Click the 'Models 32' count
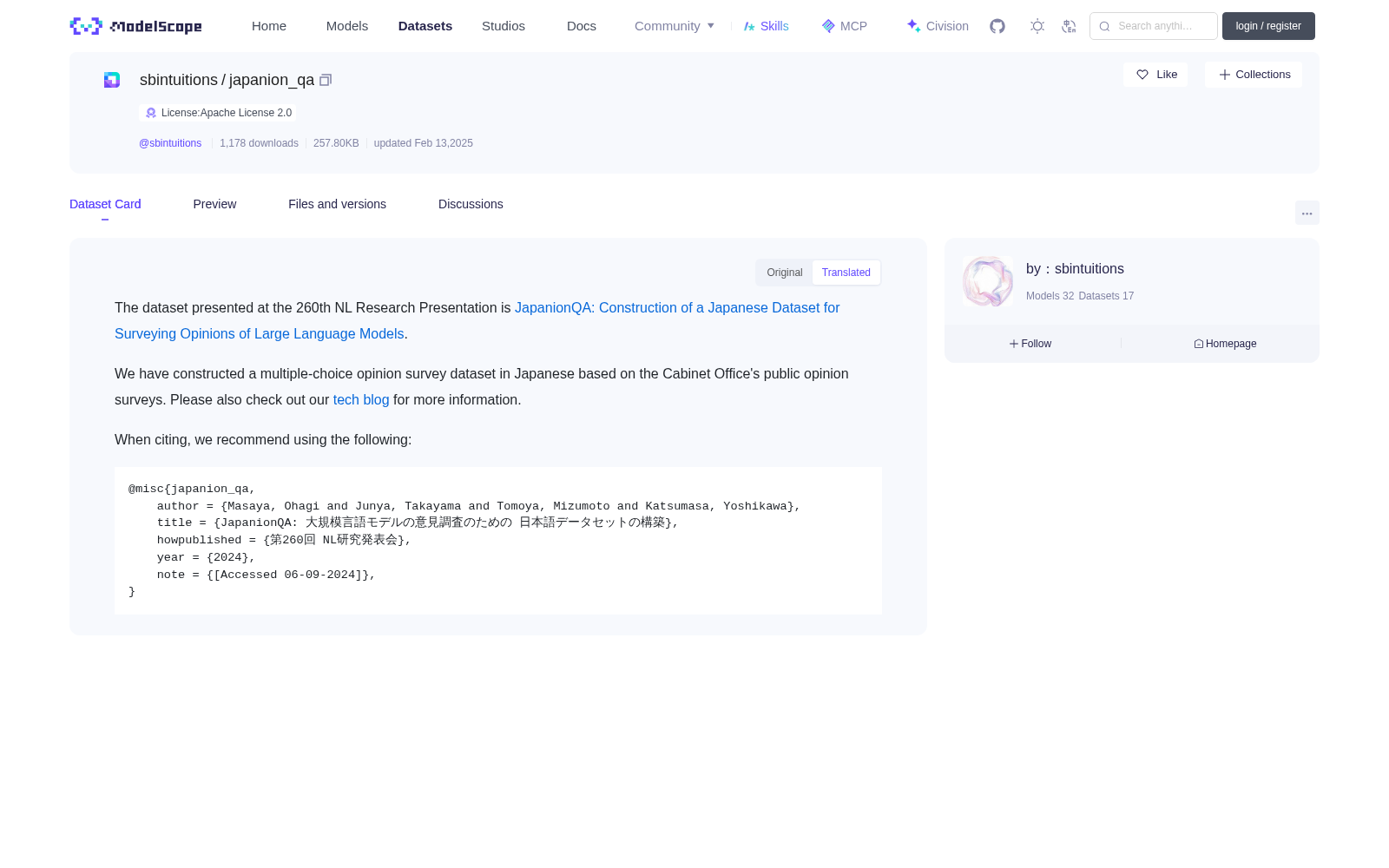 [1050, 296]
